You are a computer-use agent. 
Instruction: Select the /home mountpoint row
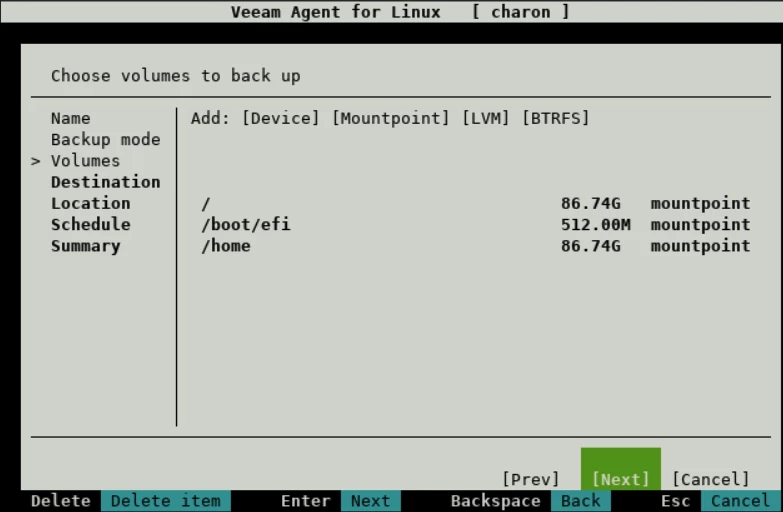click(475, 246)
